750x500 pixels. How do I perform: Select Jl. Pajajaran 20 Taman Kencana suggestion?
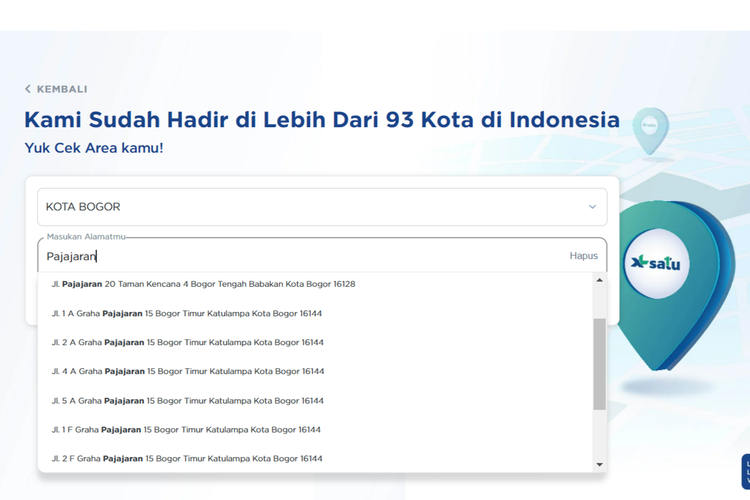[204, 284]
